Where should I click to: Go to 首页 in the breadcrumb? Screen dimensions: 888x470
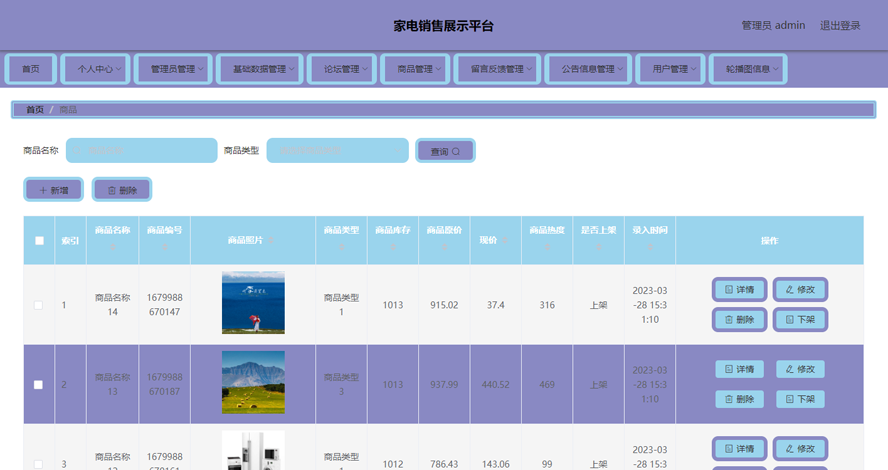[x=35, y=110]
